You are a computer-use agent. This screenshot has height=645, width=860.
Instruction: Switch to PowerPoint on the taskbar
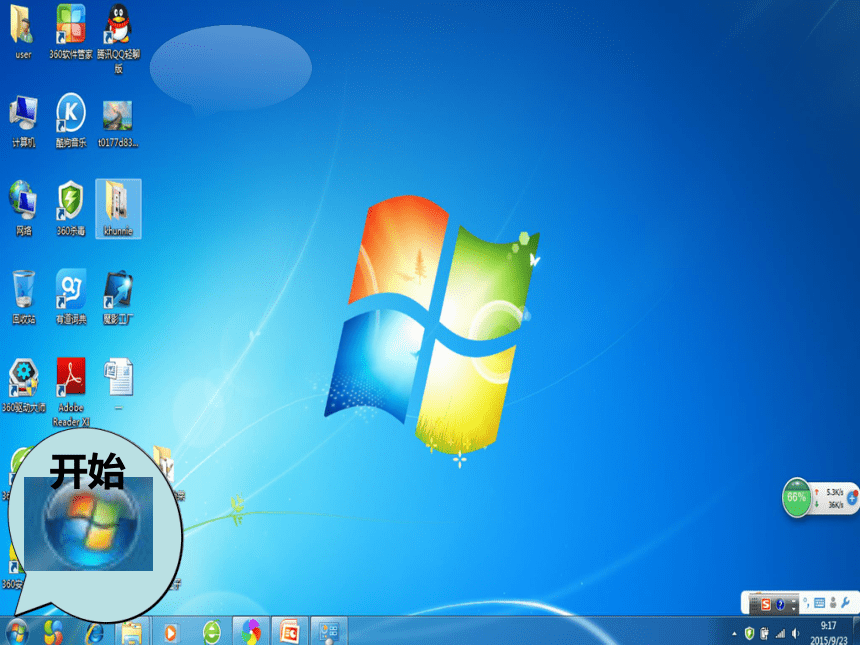coord(290,631)
